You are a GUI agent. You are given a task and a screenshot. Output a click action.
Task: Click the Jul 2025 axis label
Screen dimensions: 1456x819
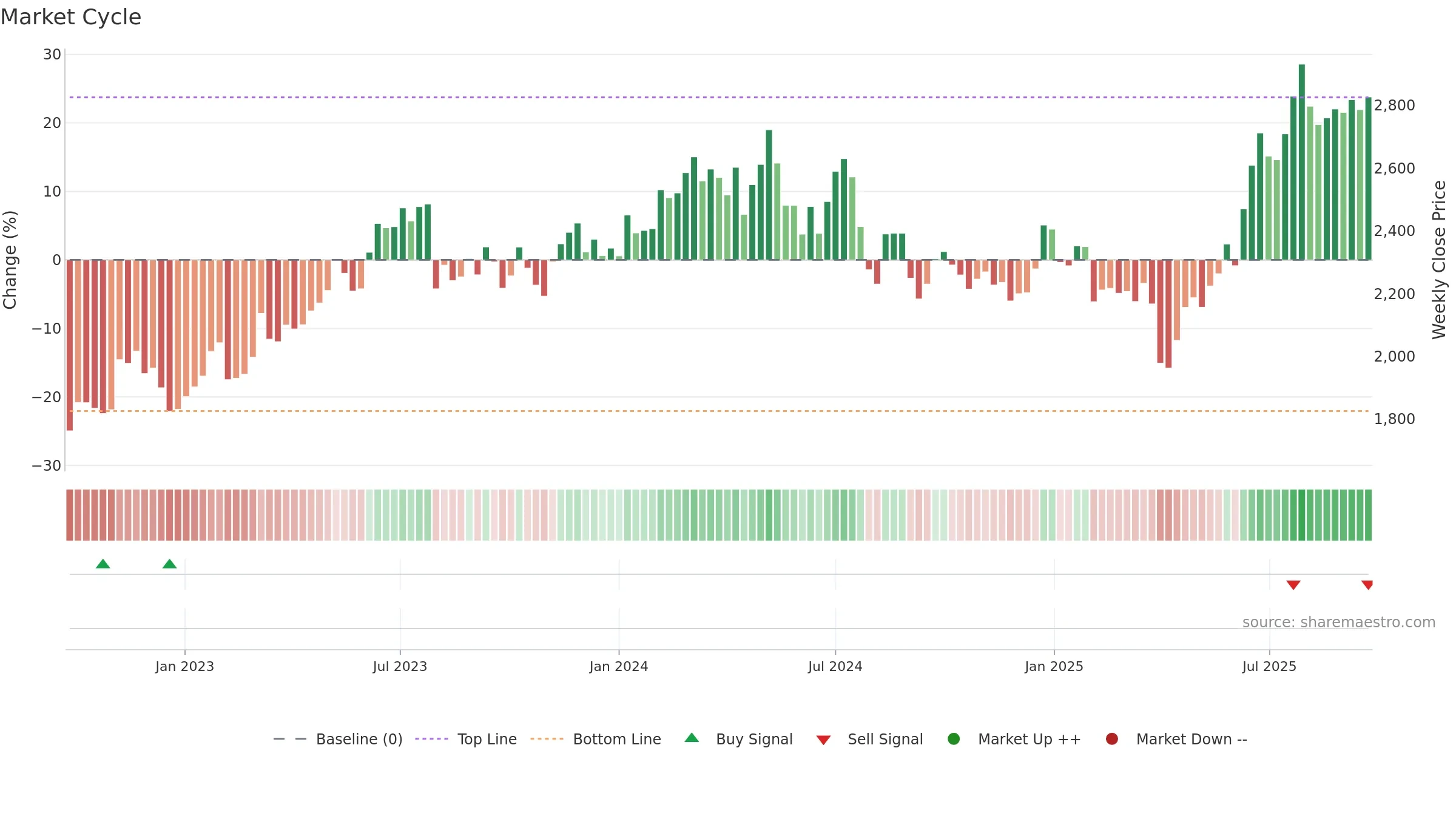[x=1269, y=667]
